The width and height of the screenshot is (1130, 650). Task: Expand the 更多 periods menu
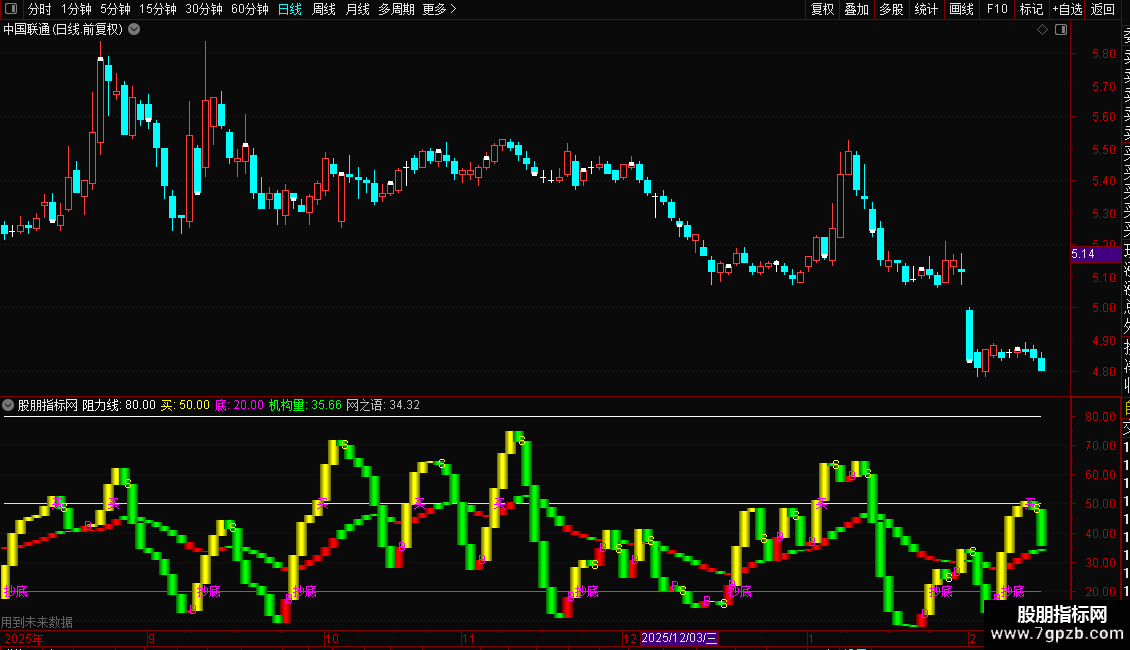(439, 9)
